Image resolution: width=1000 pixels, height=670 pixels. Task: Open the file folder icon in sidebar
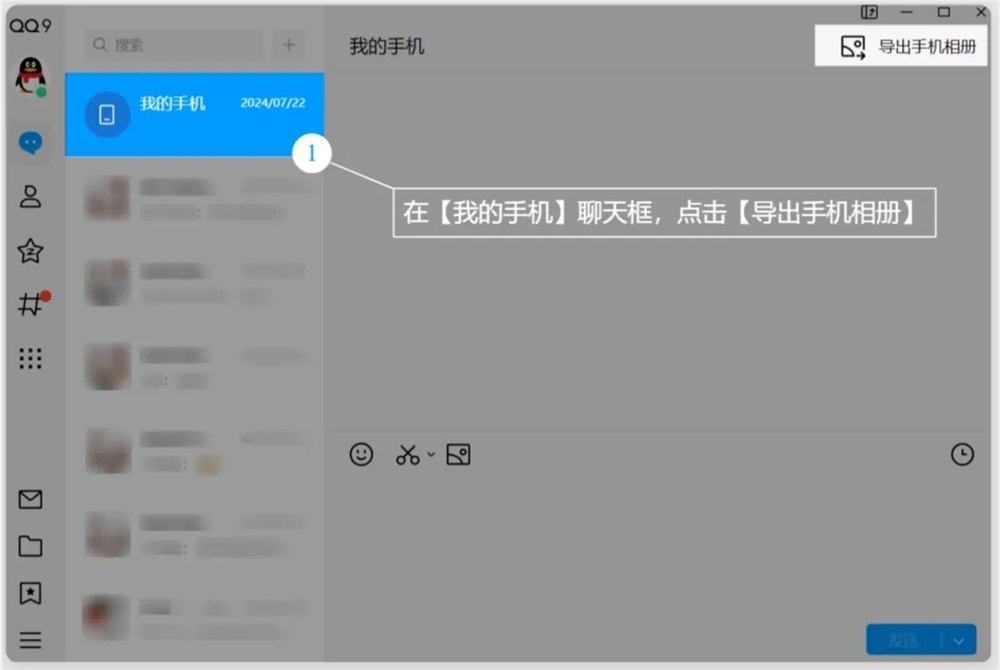pos(31,546)
